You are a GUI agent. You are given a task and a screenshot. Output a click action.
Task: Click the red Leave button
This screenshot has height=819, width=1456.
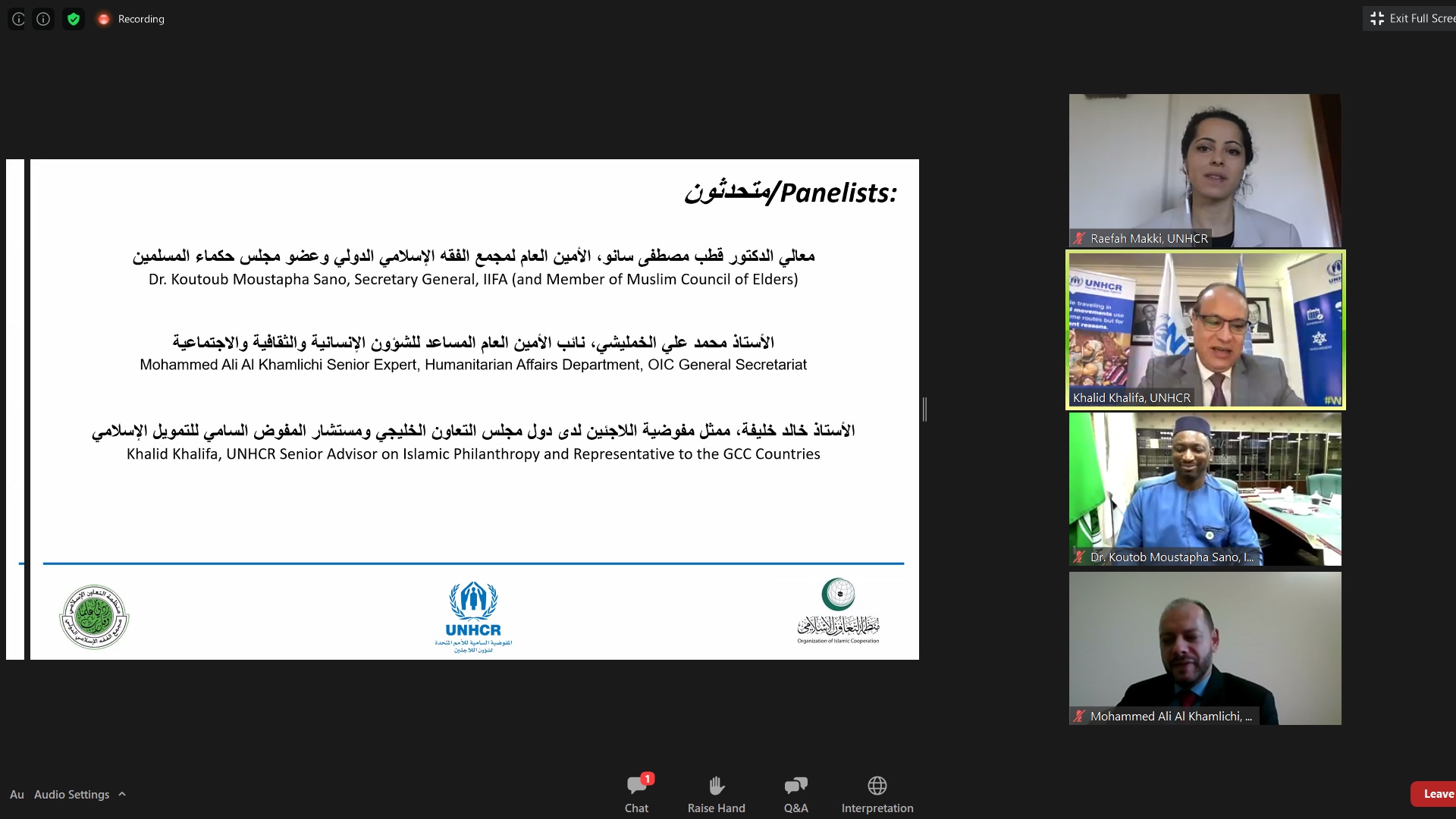pyautogui.click(x=1436, y=794)
